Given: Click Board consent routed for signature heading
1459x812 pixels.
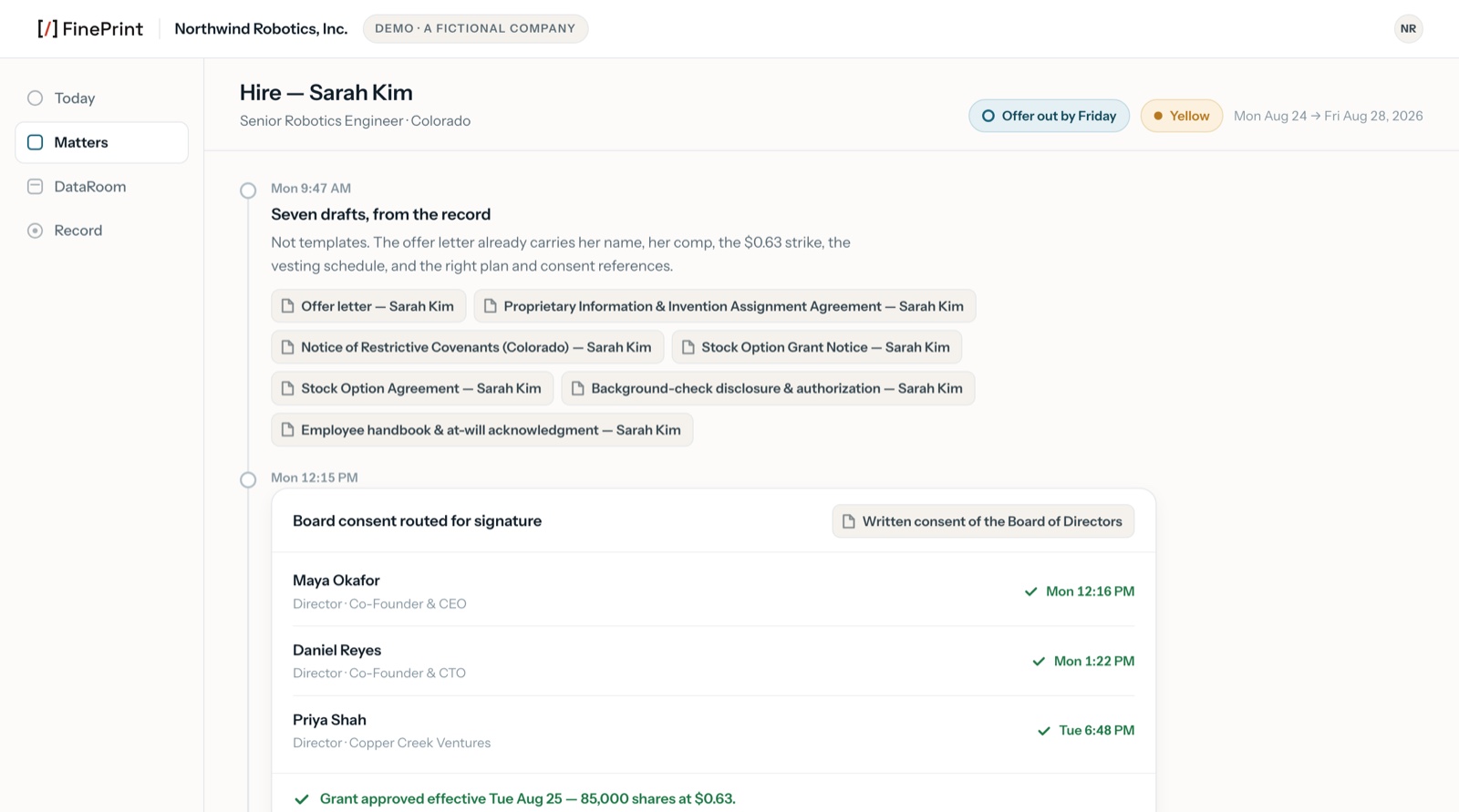Looking at the screenshot, I should pos(417,521).
